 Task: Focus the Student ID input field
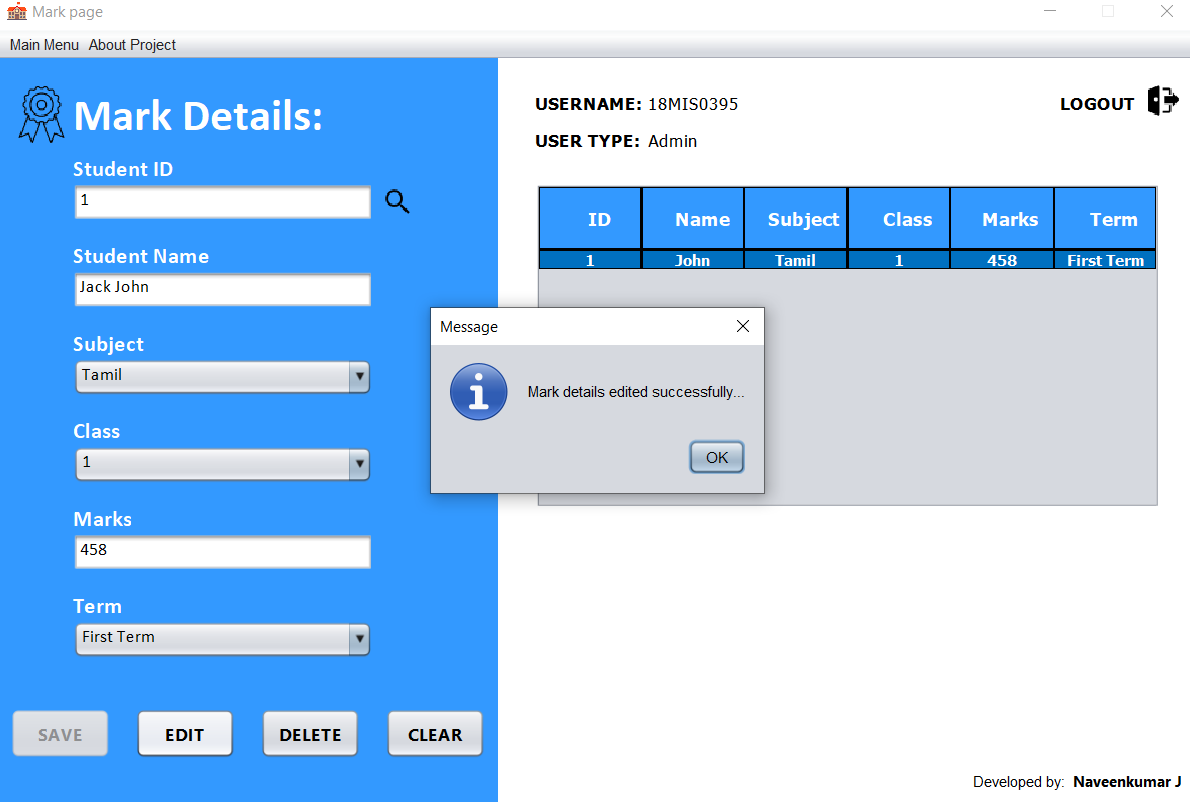click(222, 202)
